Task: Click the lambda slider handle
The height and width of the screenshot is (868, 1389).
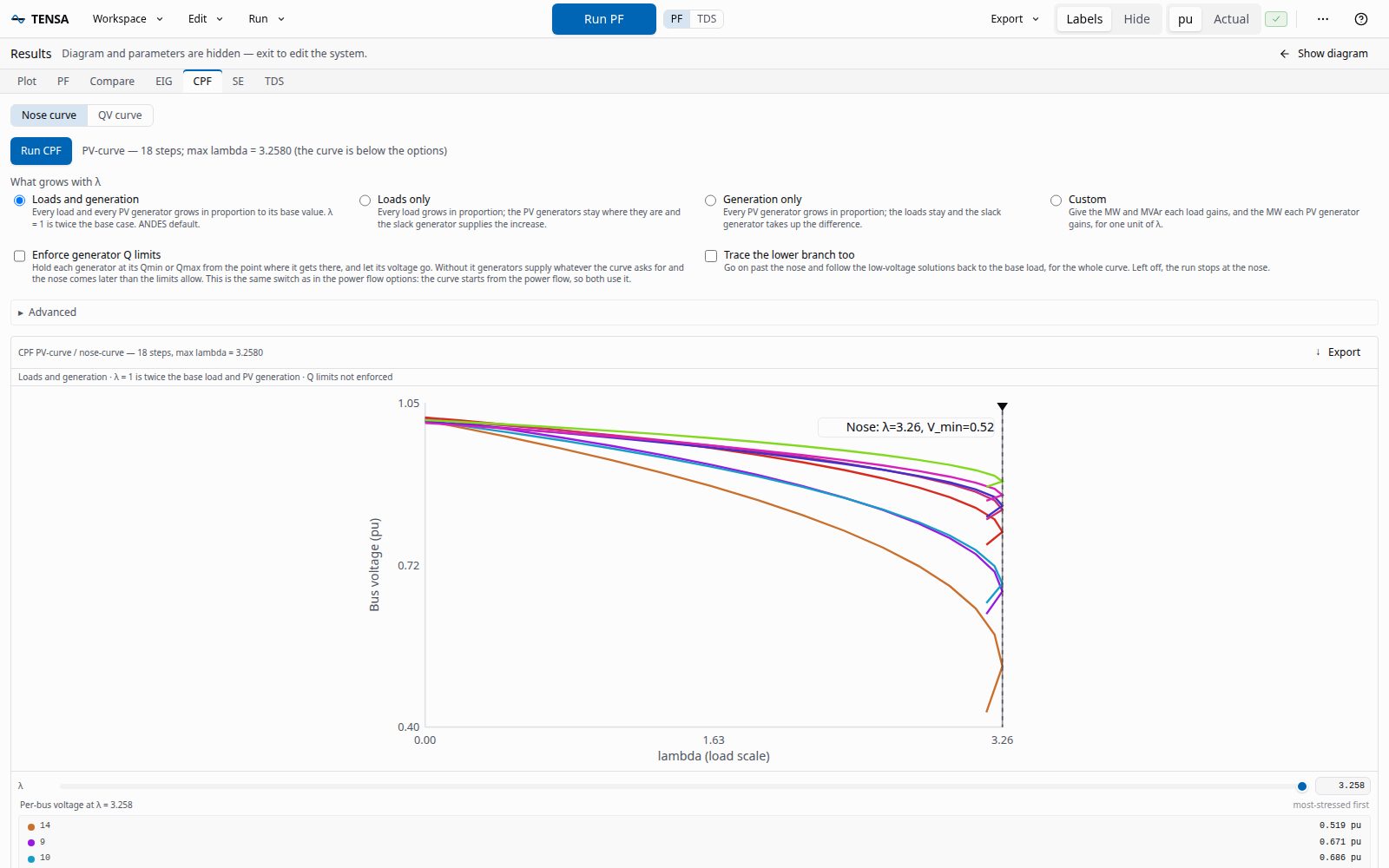Action: (x=1302, y=786)
